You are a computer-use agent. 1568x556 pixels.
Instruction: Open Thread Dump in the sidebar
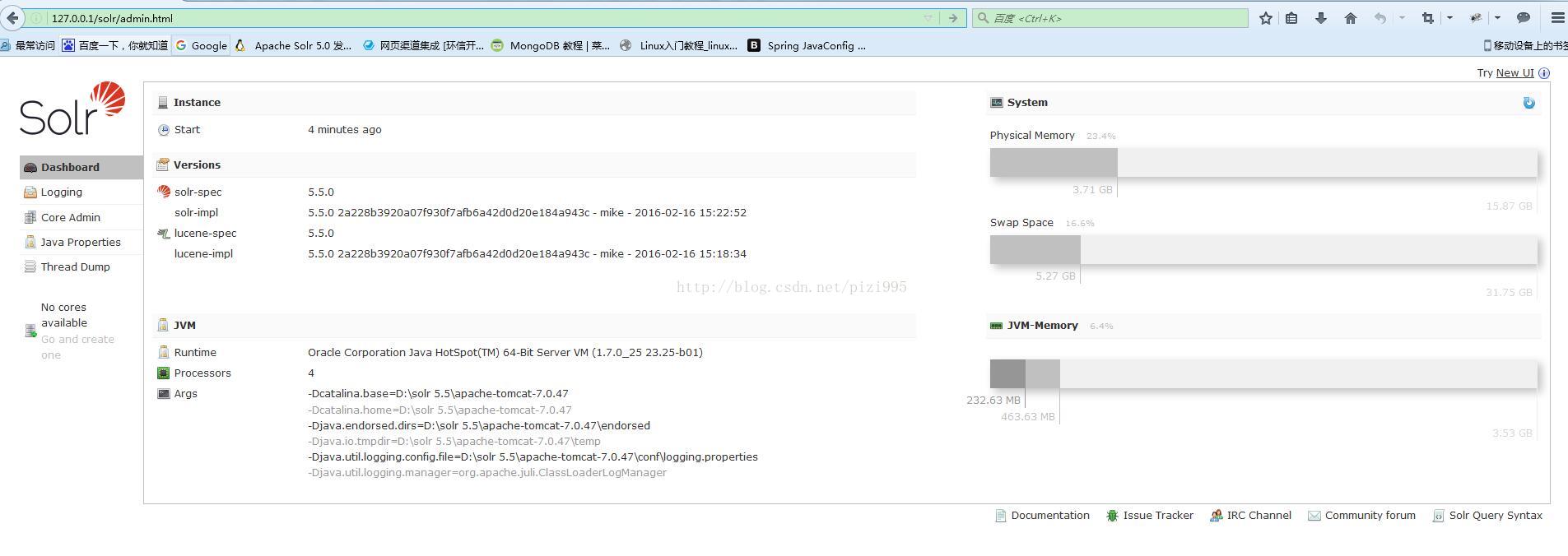[81, 266]
